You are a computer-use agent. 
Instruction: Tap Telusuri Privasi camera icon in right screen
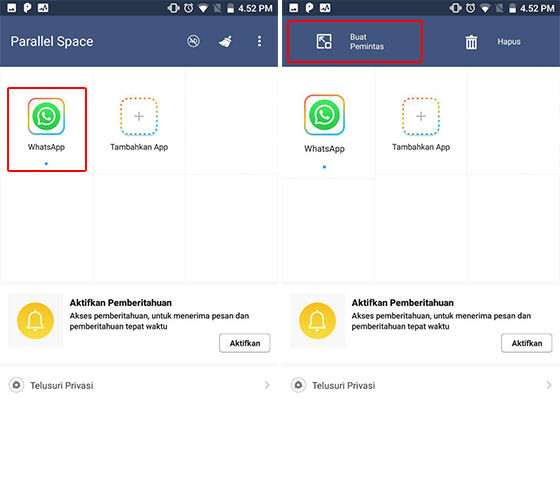(x=298, y=385)
